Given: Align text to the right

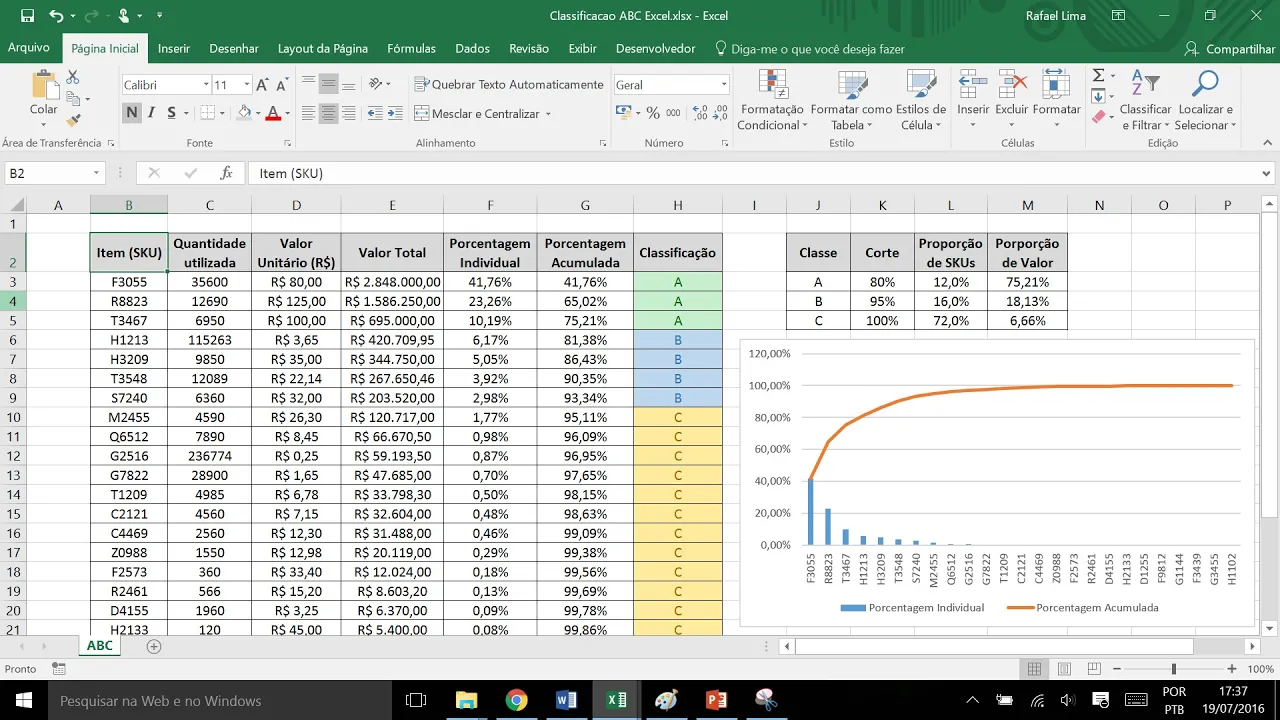Looking at the screenshot, I should pos(349,114).
